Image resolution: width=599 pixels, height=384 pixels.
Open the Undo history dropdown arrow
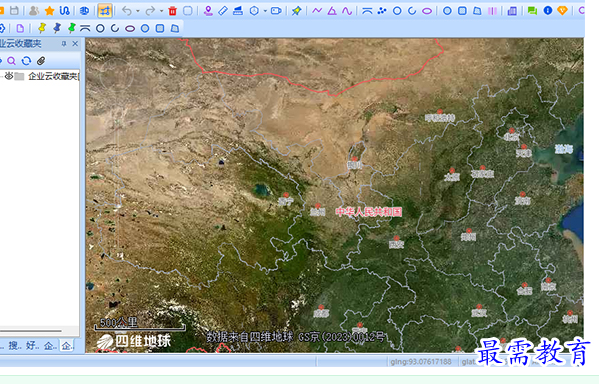(x=138, y=11)
